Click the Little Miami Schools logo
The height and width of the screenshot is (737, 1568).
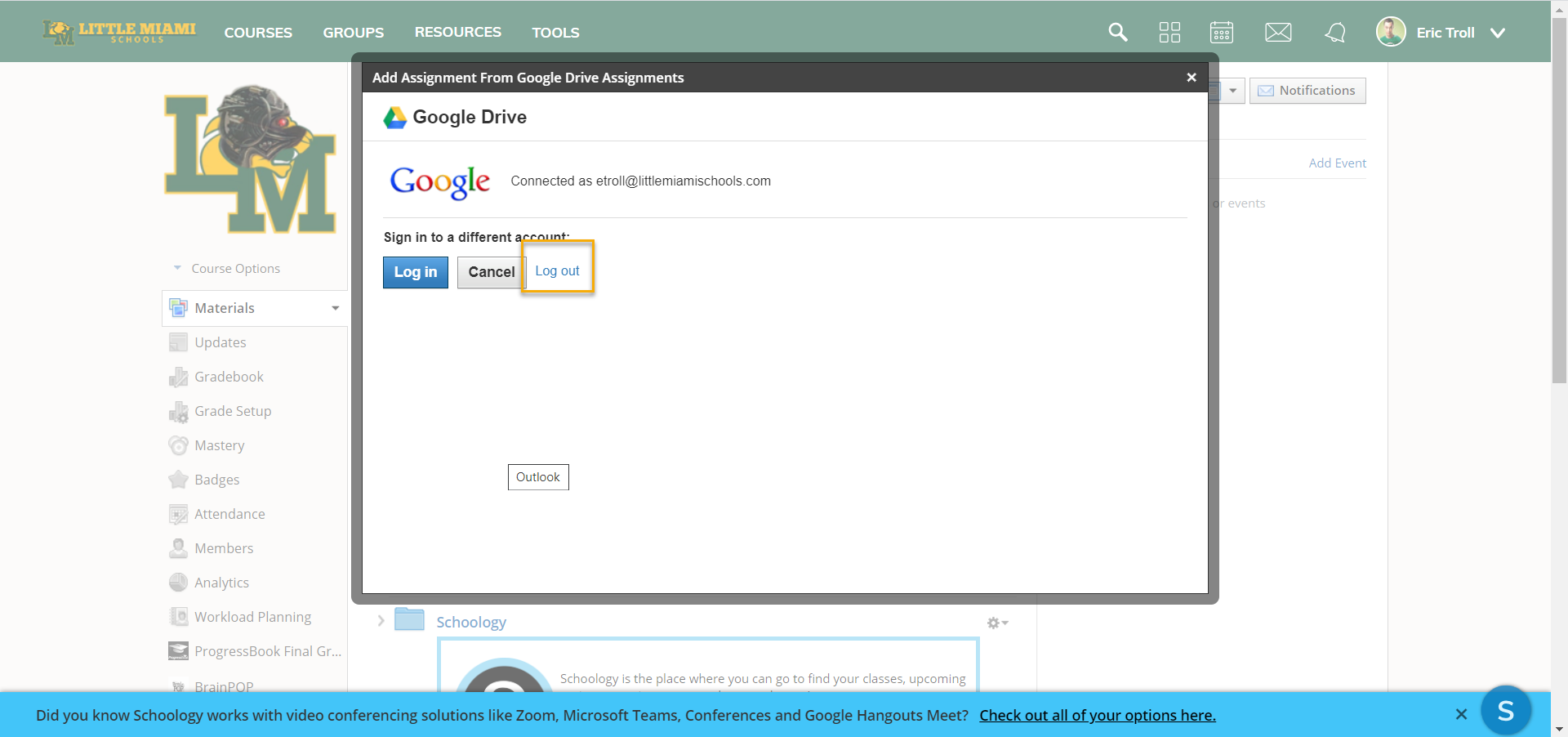119,33
